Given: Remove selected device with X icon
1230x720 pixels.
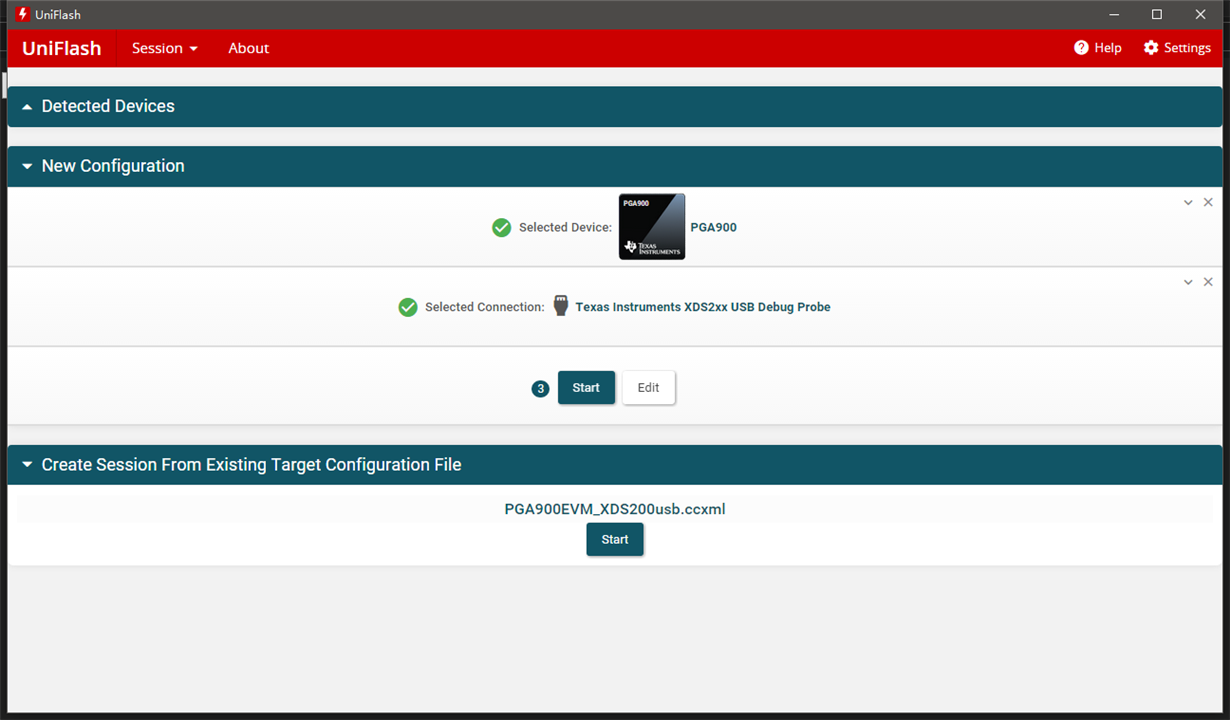Looking at the screenshot, I should [x=1208, y=202].
